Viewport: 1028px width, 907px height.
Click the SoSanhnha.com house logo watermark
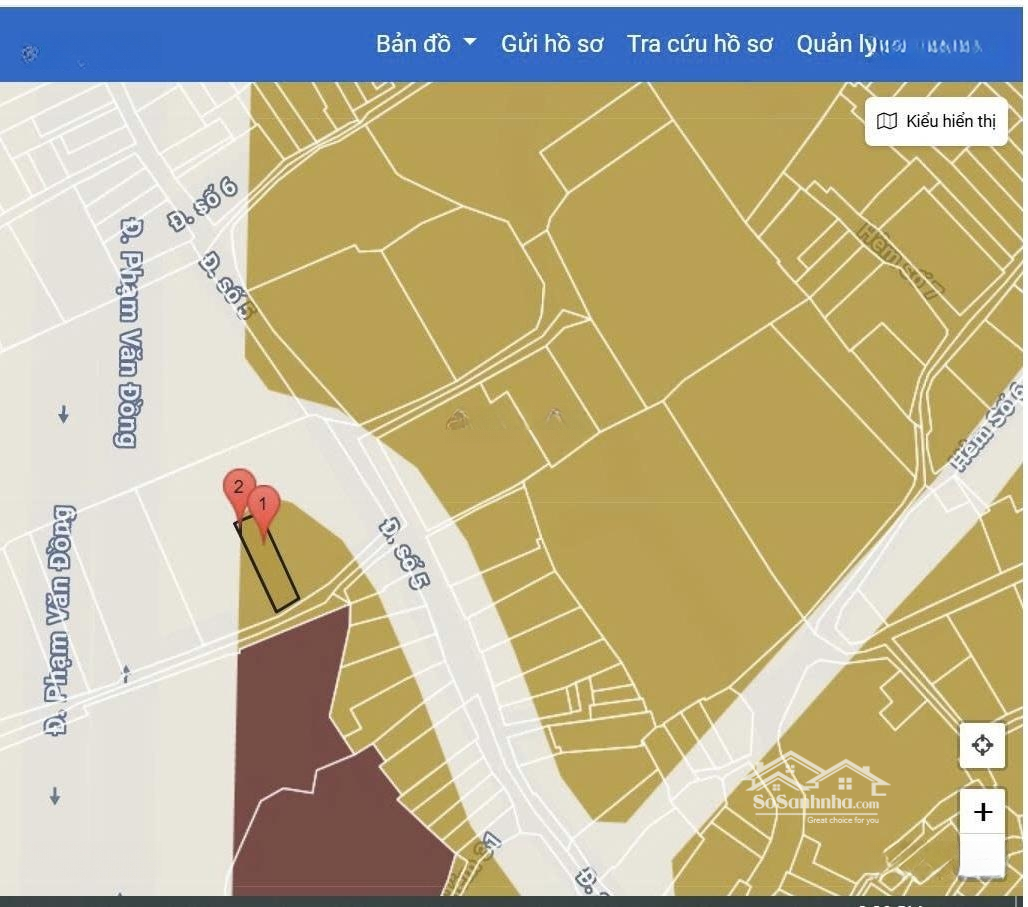[x=817, y=789]
